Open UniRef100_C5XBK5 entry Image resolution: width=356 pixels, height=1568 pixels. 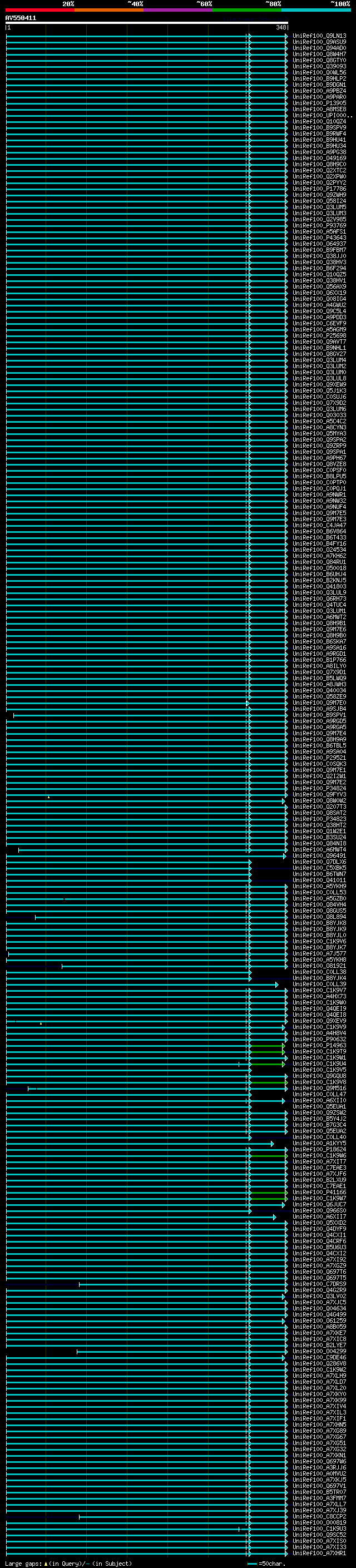coord(319,868)
